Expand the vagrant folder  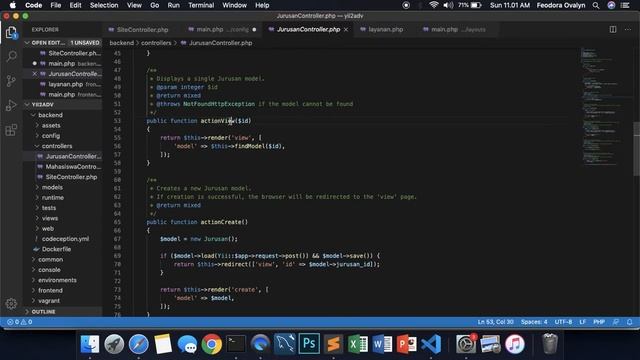point(33,301)
